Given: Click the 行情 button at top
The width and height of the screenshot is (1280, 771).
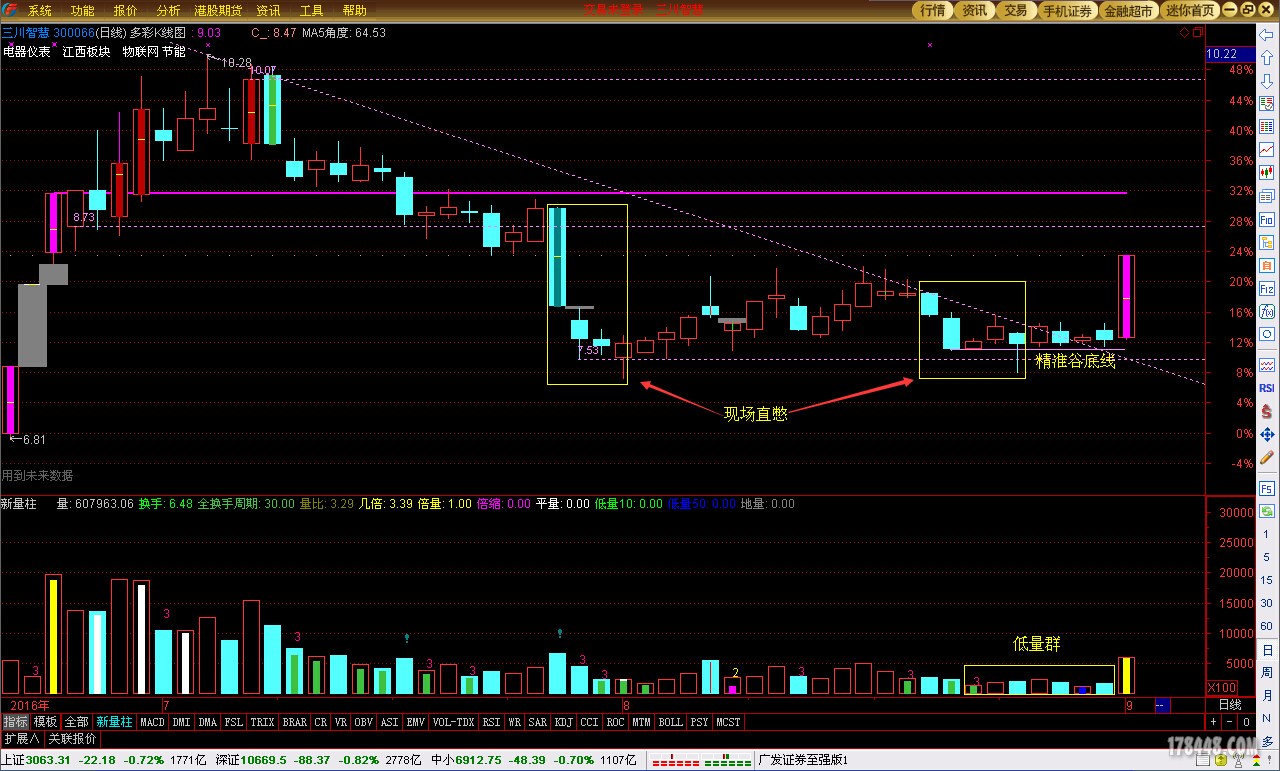Looking at the screenshot, I should click(x=933, y=10).
